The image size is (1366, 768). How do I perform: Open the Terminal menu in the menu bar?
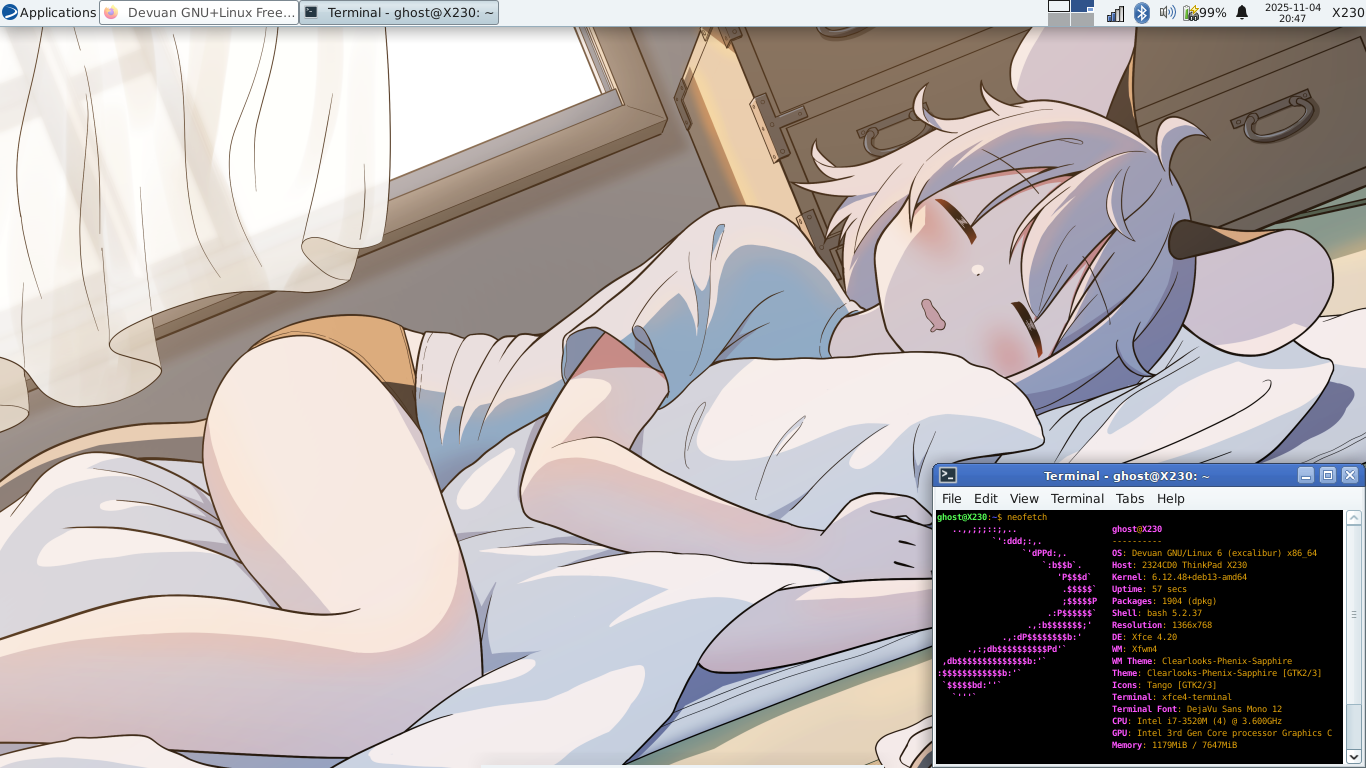click(1077, 498)
